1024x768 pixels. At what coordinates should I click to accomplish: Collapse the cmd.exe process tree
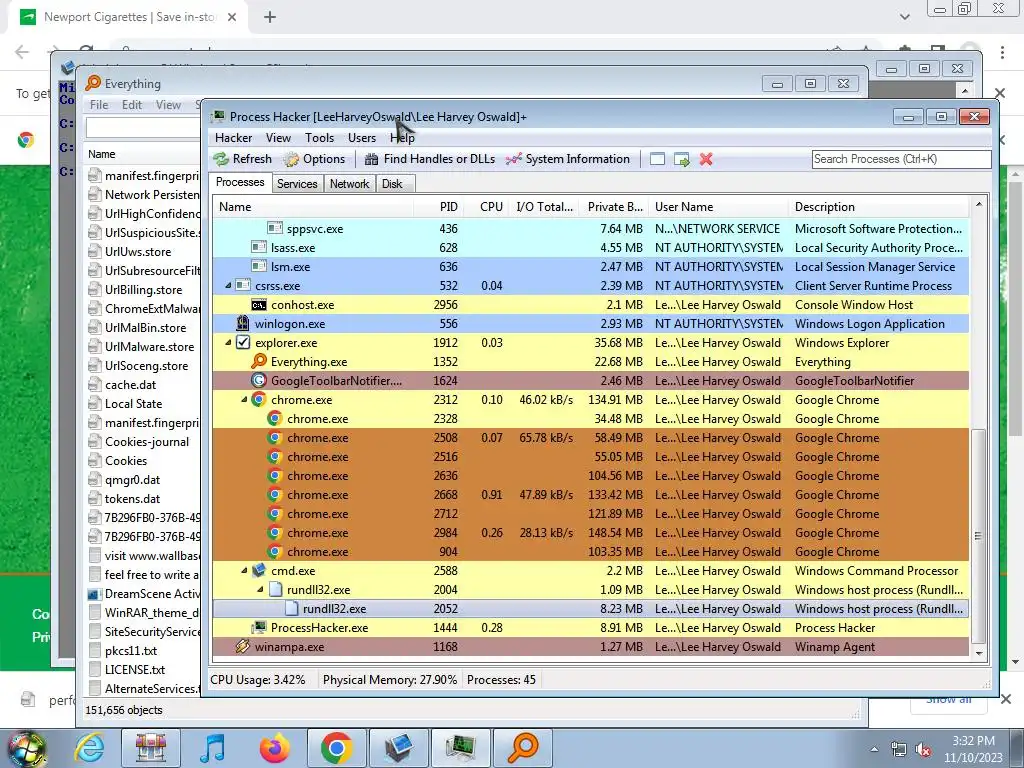tap(244, 570)
